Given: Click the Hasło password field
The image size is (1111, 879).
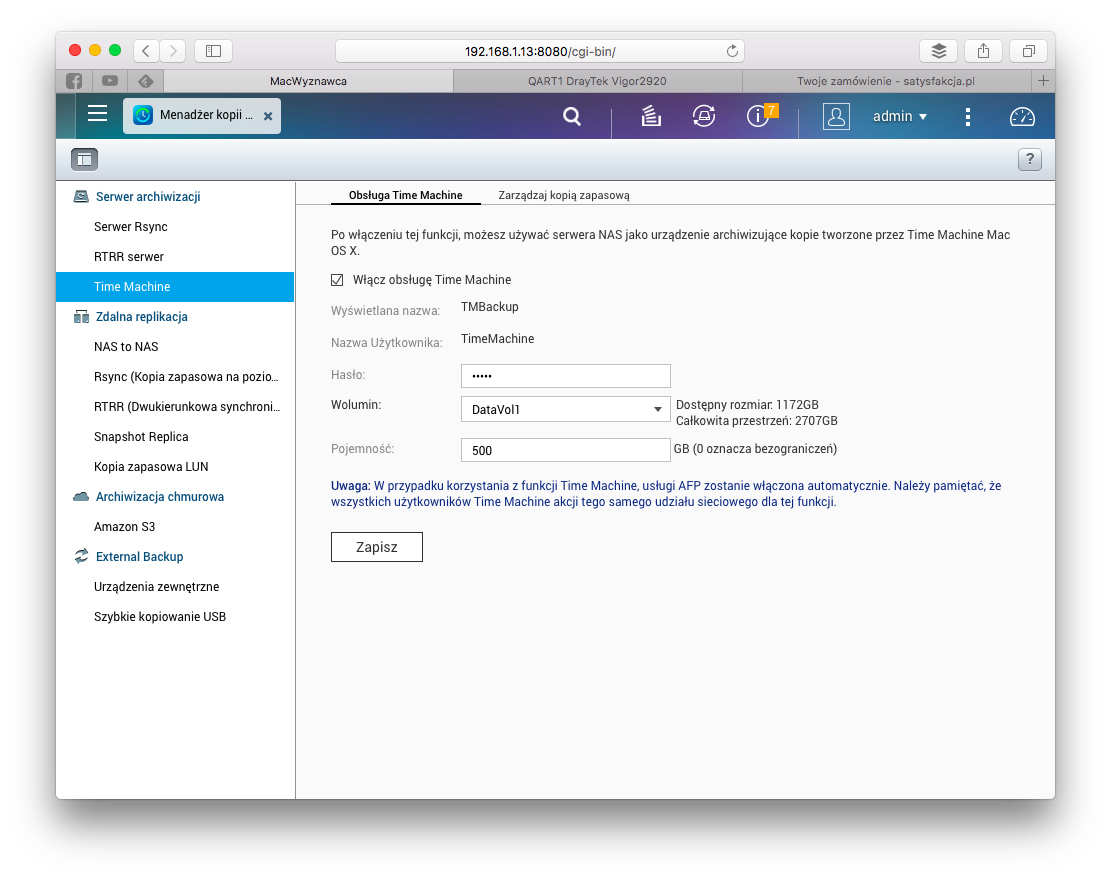Looking at the screenshot, I should point(565,375).
